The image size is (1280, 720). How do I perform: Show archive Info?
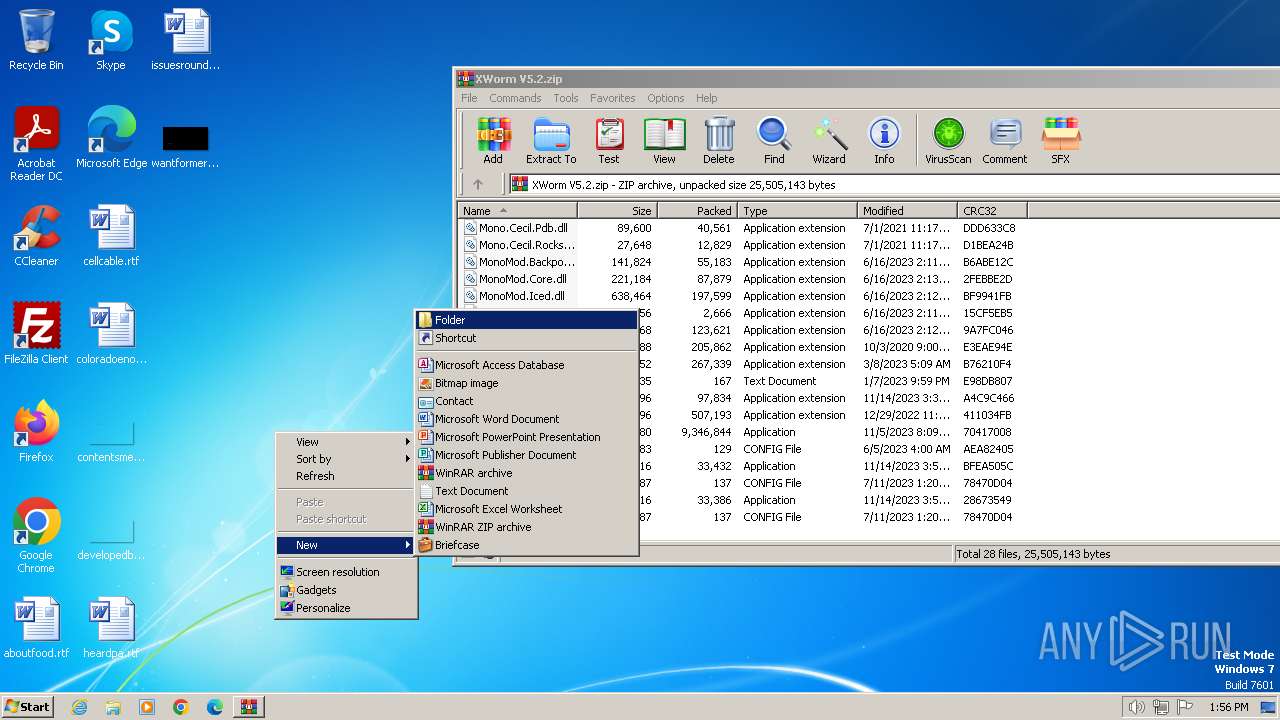pyautogui.click(x=884, y=141)
